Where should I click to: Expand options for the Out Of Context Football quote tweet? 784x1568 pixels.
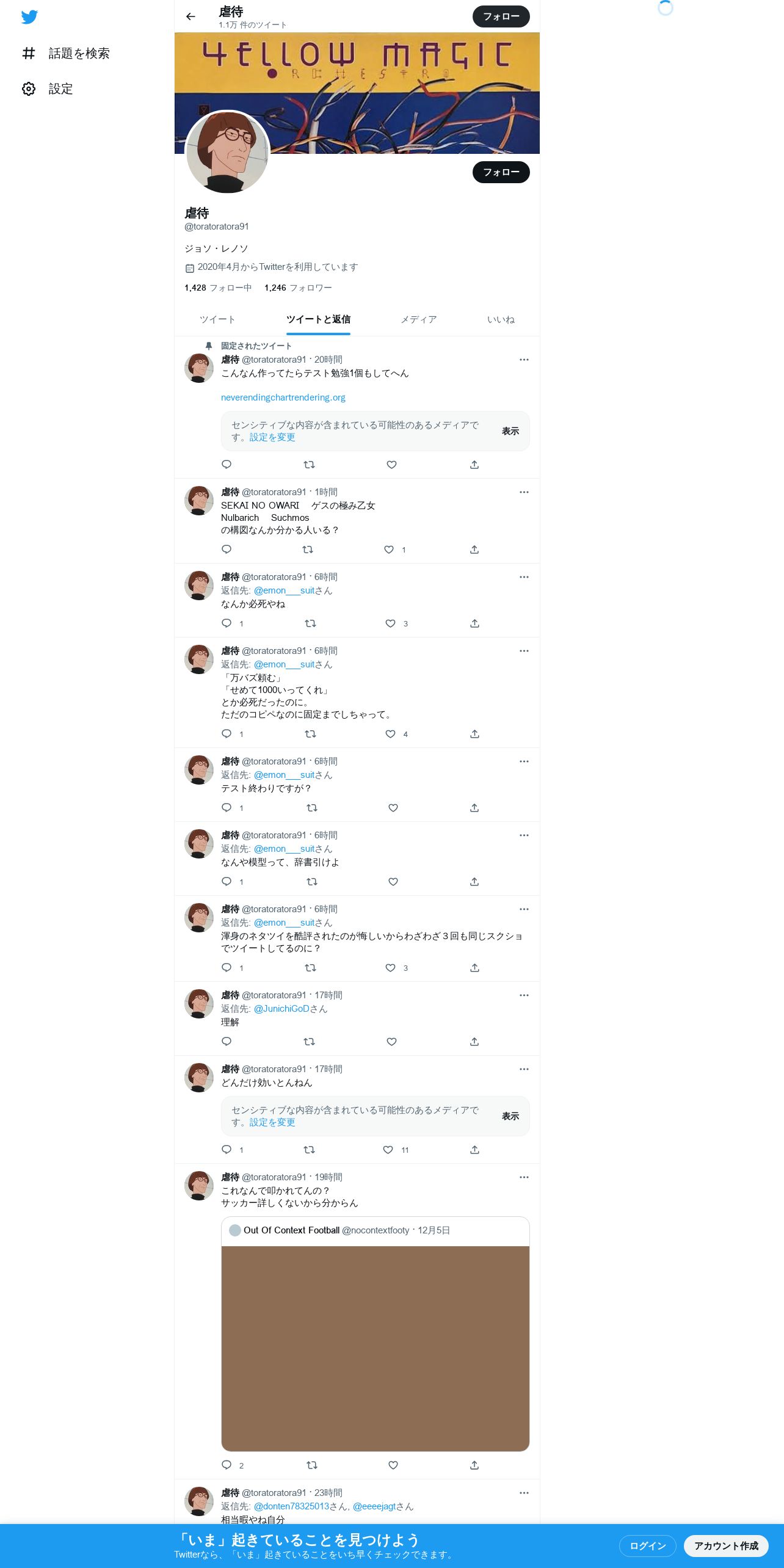(524, 1177)
